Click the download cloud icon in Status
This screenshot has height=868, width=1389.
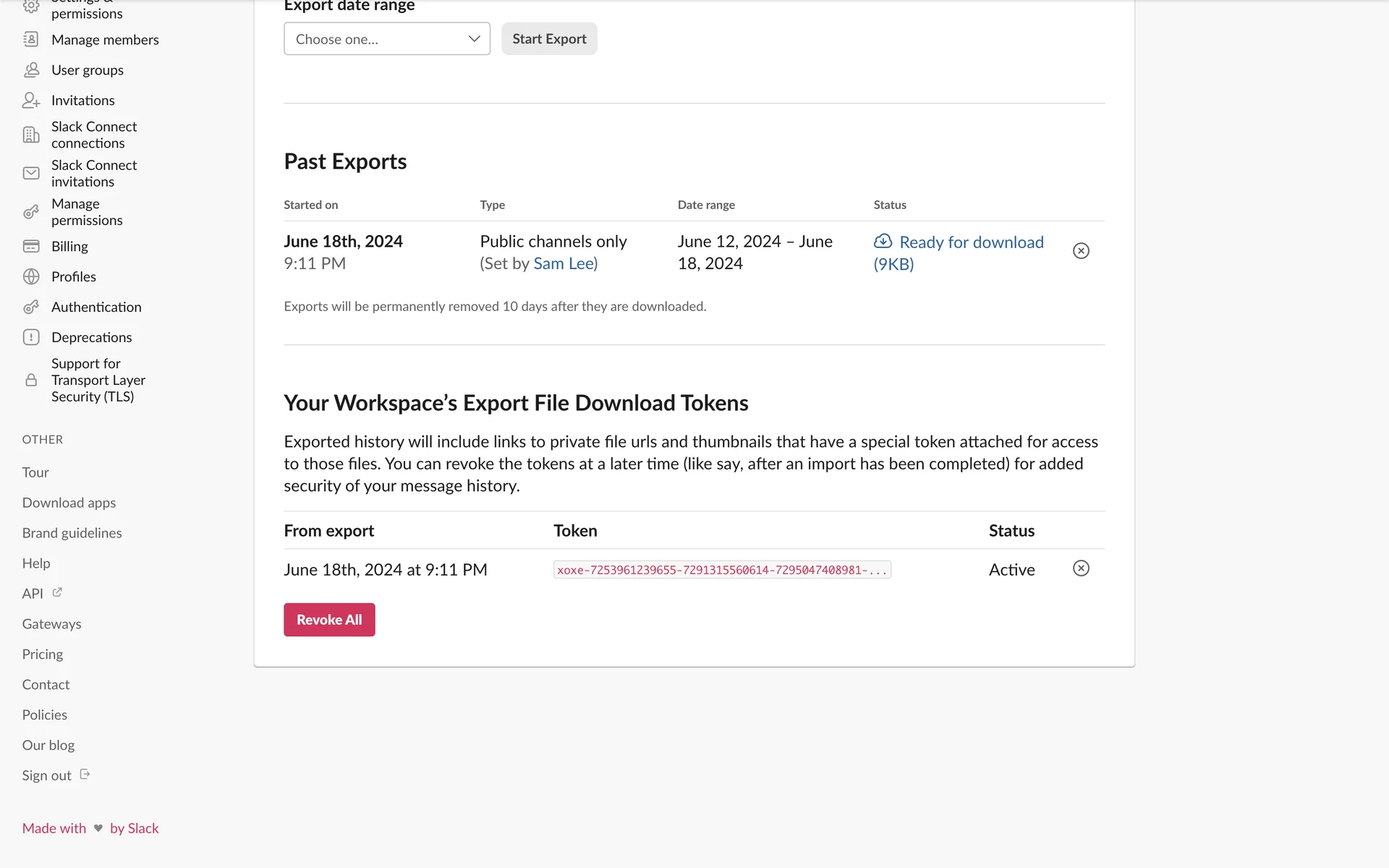[x=883, y=242]
